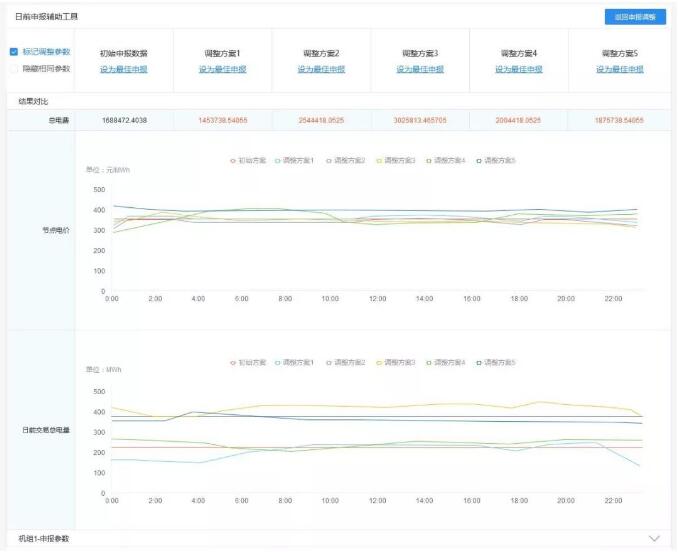Screen dimensions: 678x552
Task: Toggle 调整方案3 series in day-ahead volume legend
Action: [x=396, y=363]
